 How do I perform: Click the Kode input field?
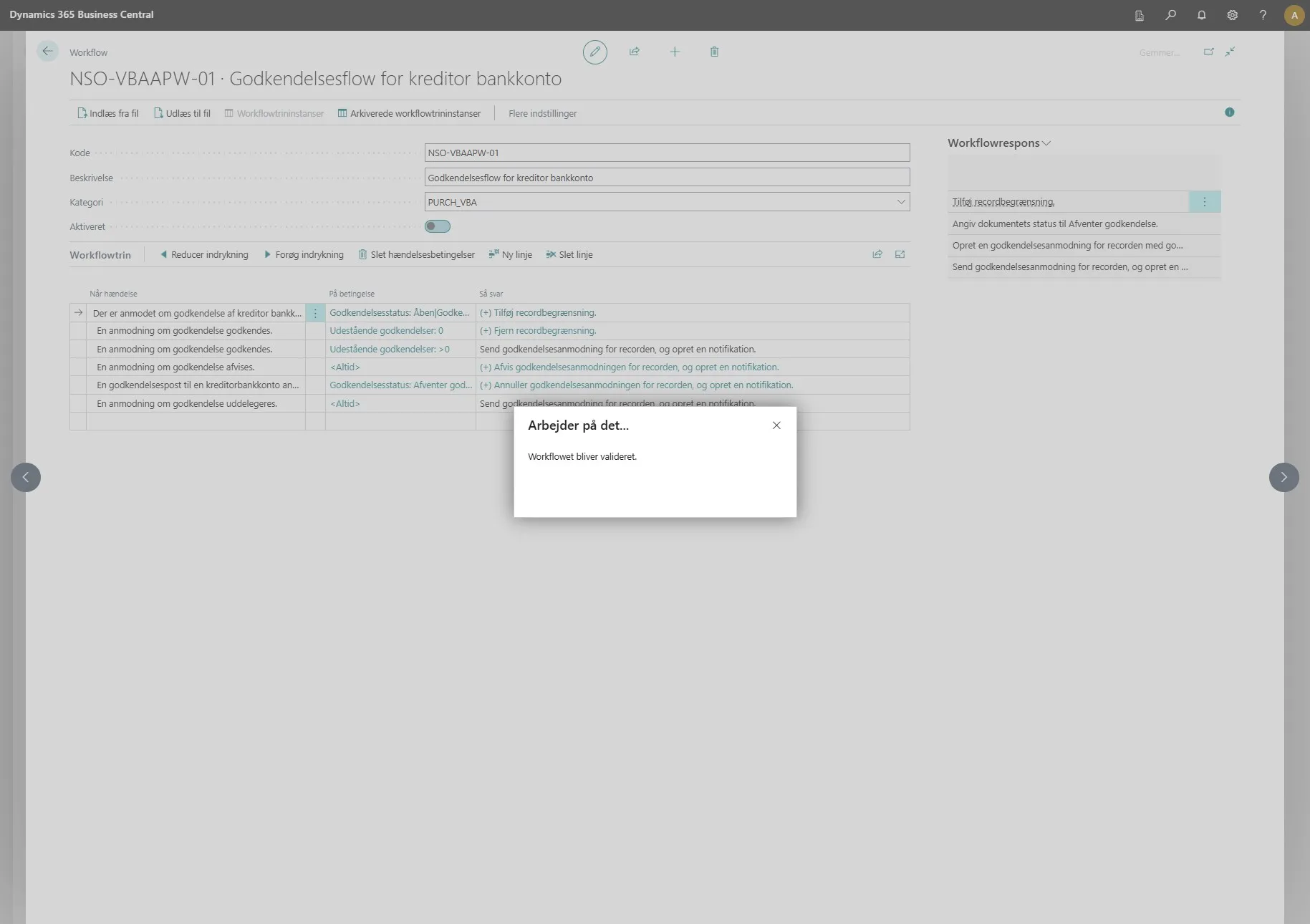coord(667,153)
